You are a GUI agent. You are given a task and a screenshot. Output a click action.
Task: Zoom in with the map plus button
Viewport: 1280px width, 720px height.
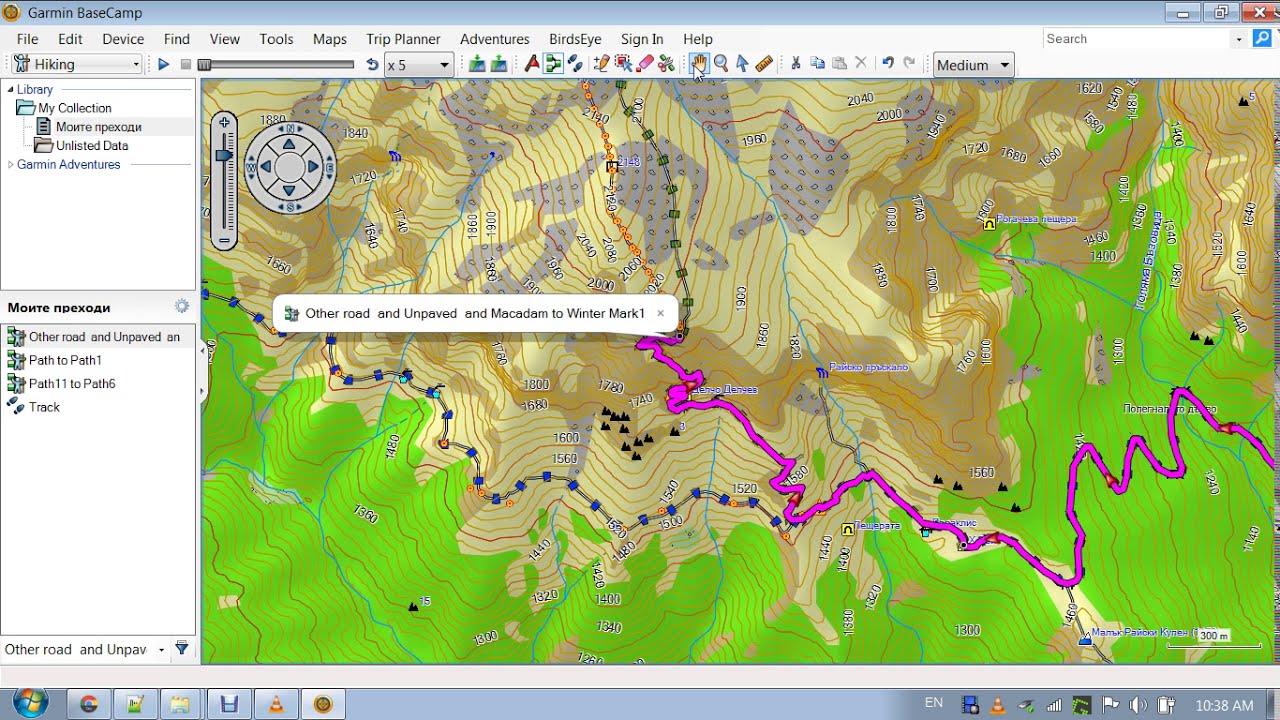click(225, 122)
